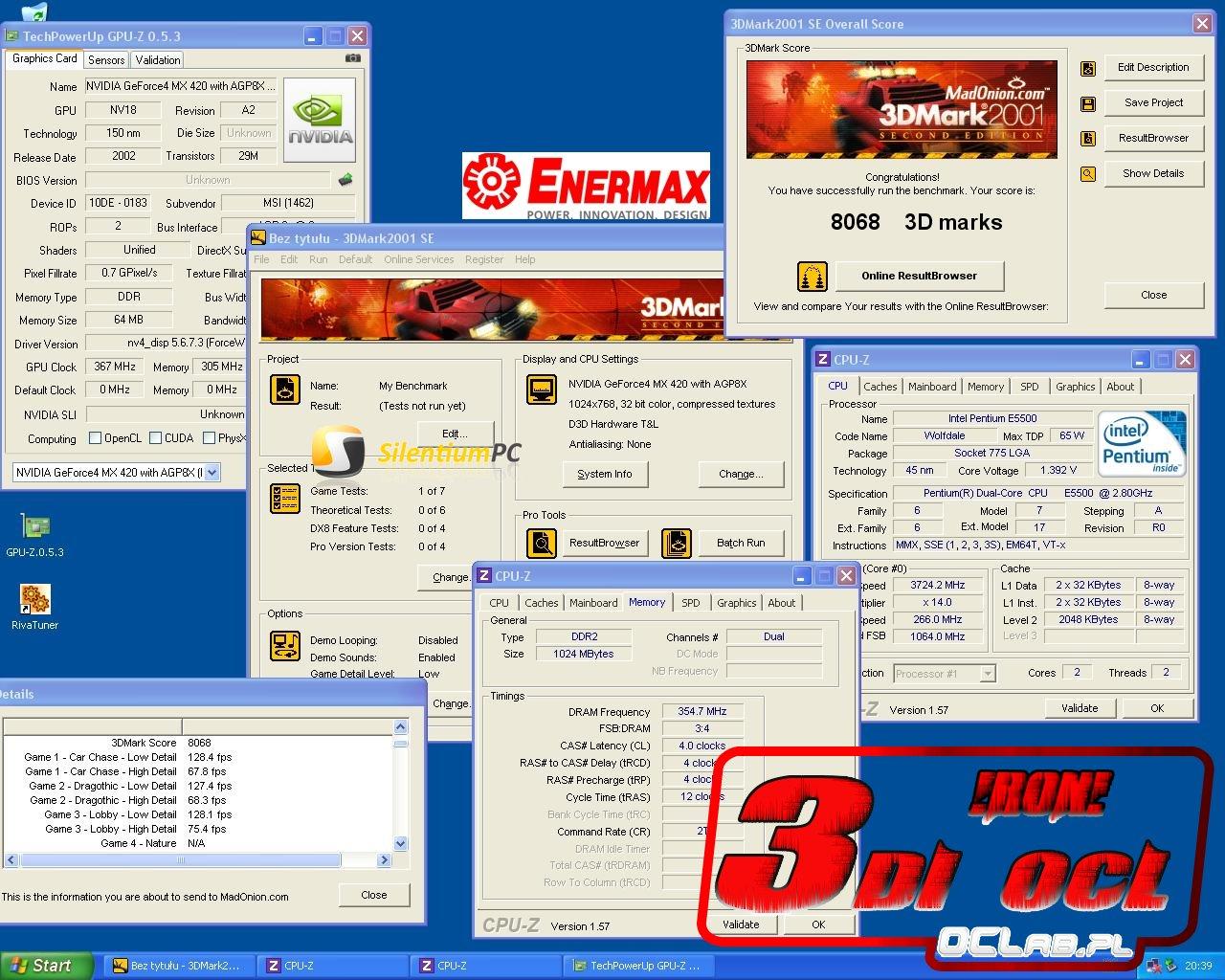Click the Project icon in 3DMark2001
Viewport: 1225px width, 980px height.
pos(285,390)
